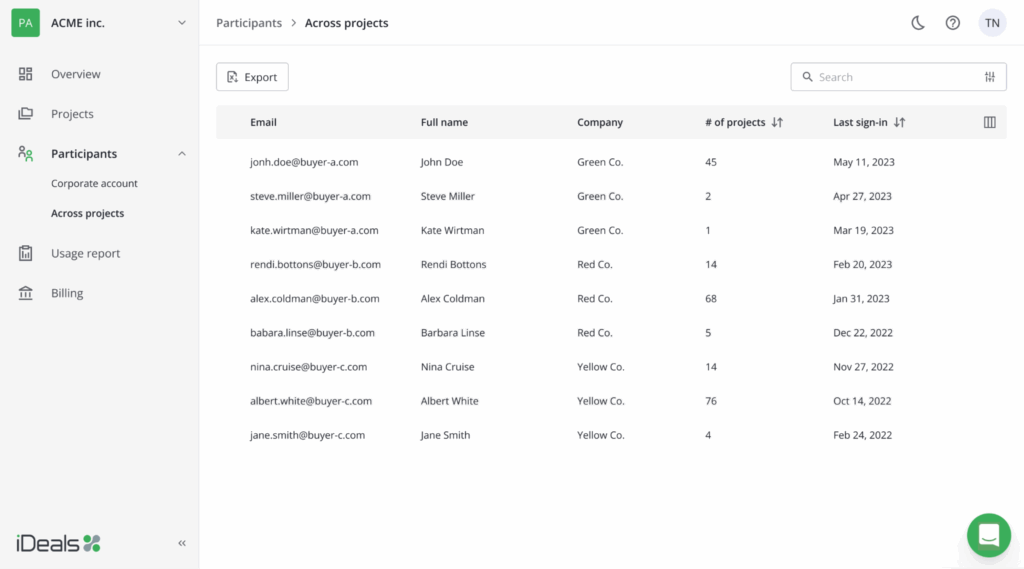Navigate to Billing section
1024x569 pixels.
click(x=67, y=293)
